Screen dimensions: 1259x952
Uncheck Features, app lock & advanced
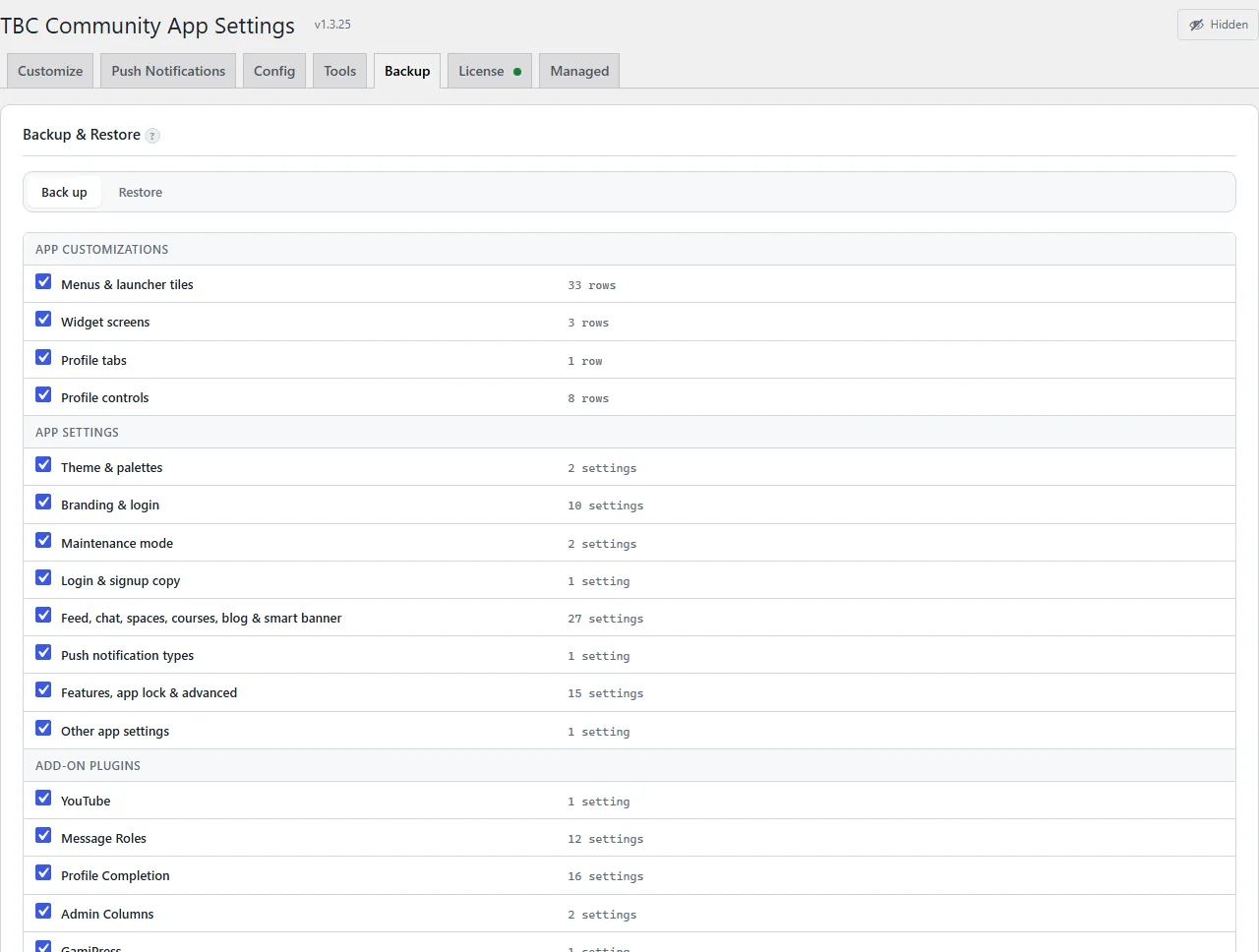pyautogui.click(x=43, y=689)
